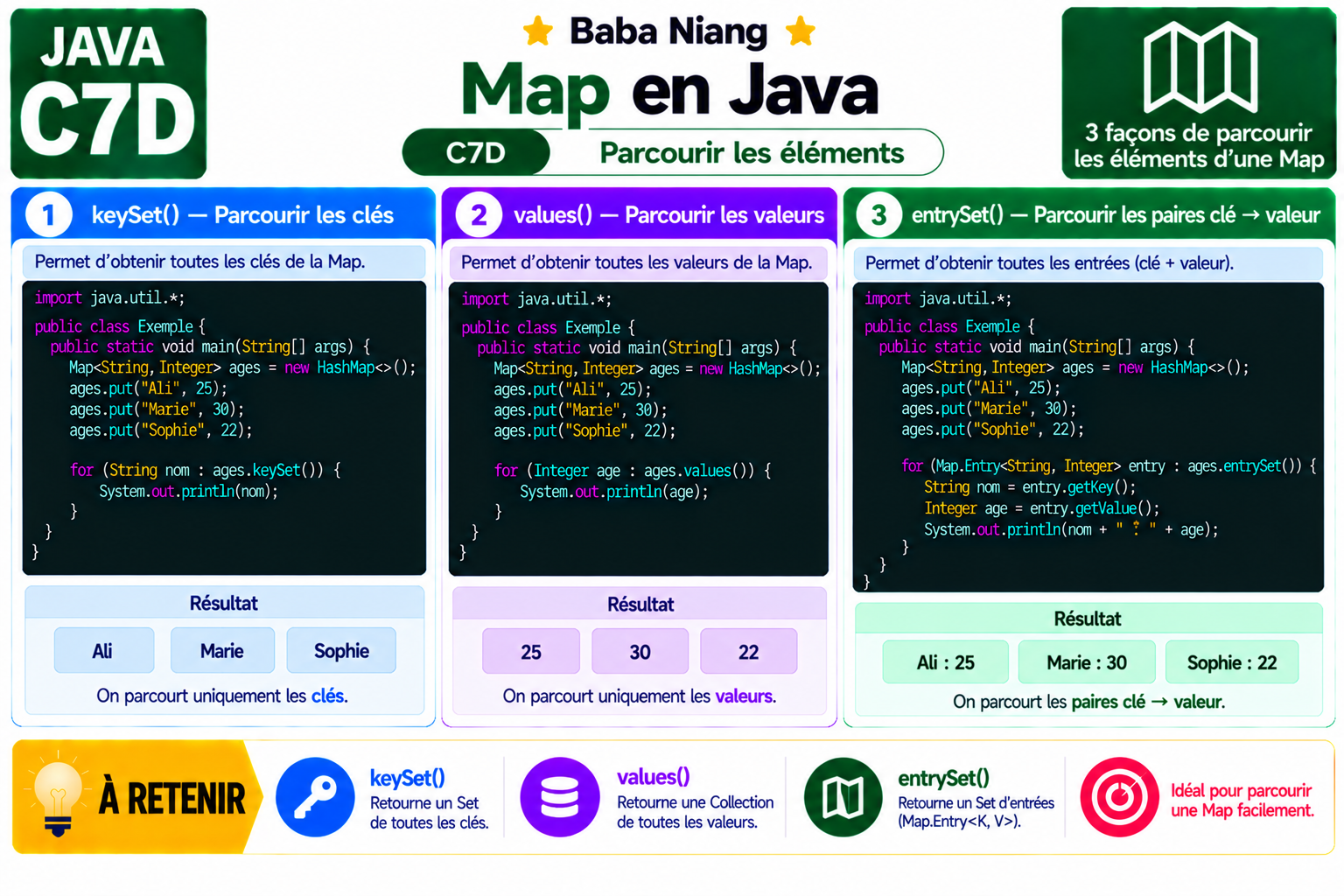
Task: Click the JAVA C7D logo
Action: [108, 94]
